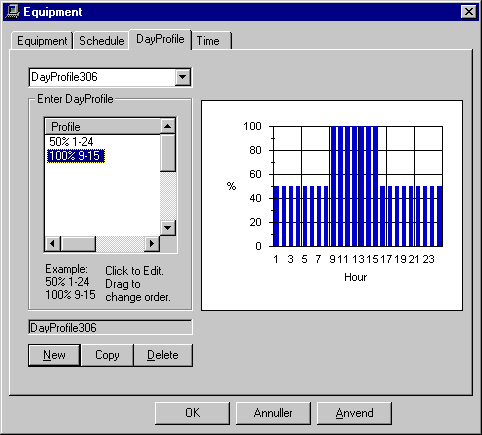Click the Equipment computer icon in the title bar
The image size is (482, 435).
12,12
